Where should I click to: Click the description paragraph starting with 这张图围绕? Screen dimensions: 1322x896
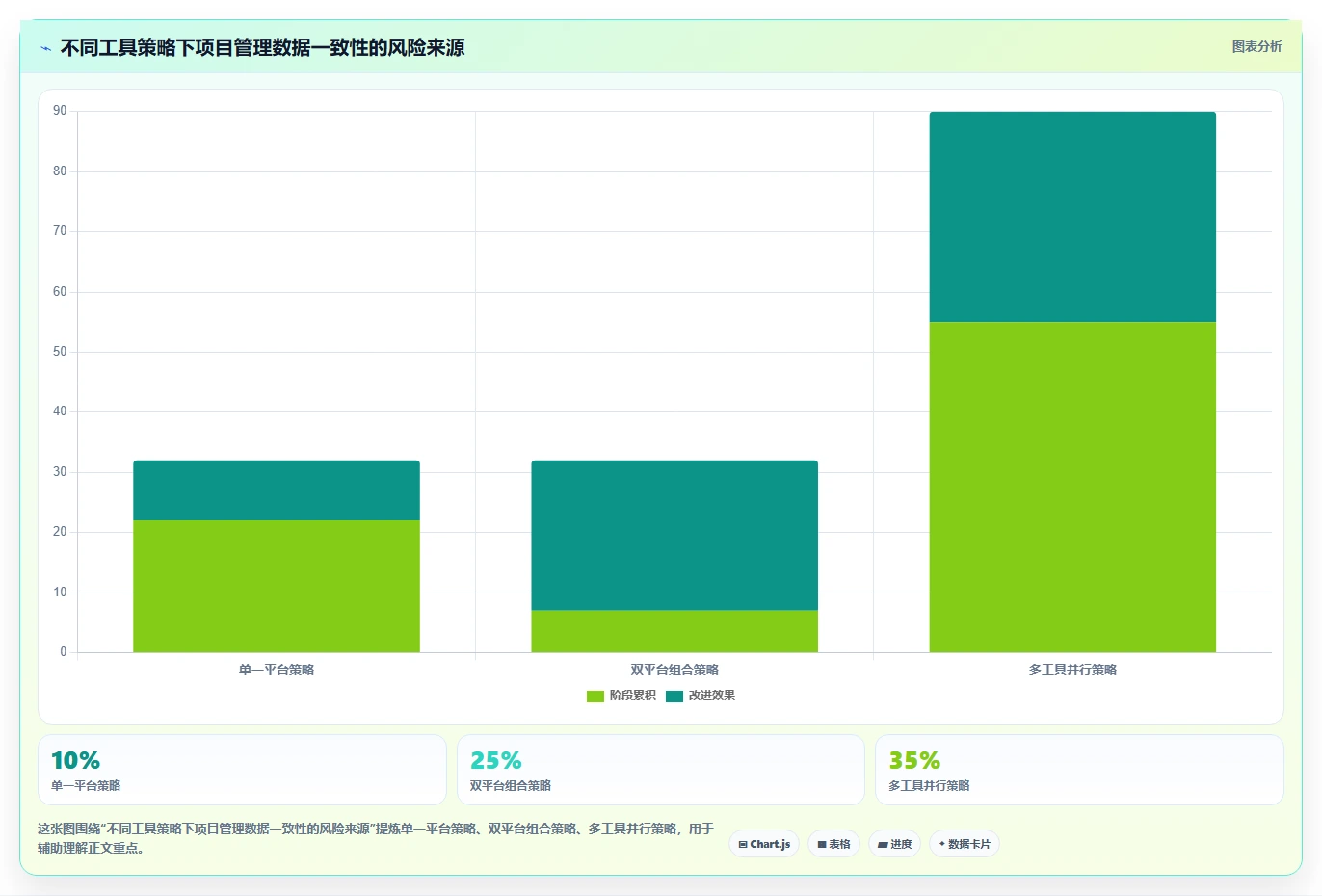376,838
